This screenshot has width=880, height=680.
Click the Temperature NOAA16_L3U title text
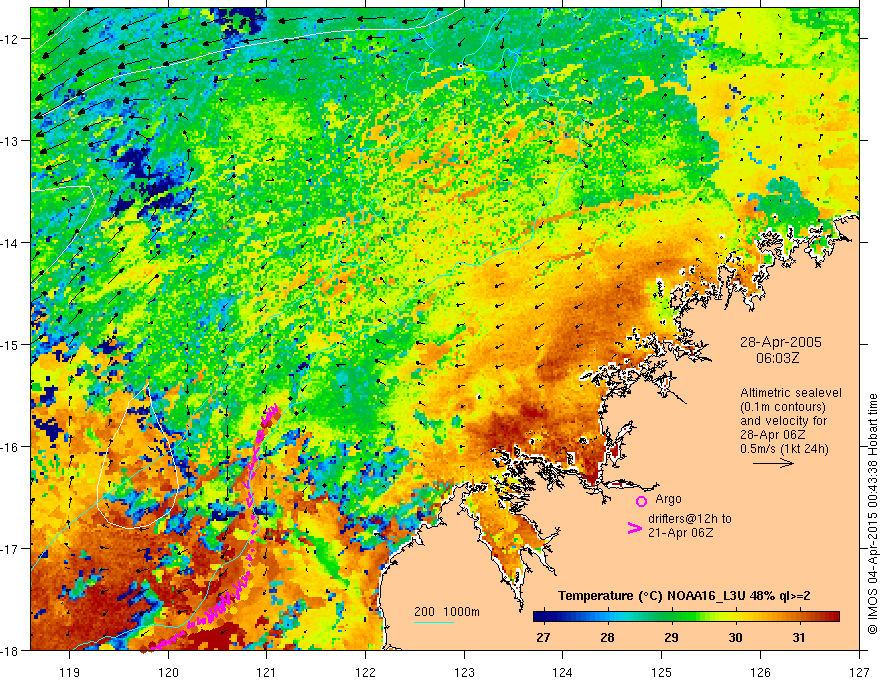684,596
